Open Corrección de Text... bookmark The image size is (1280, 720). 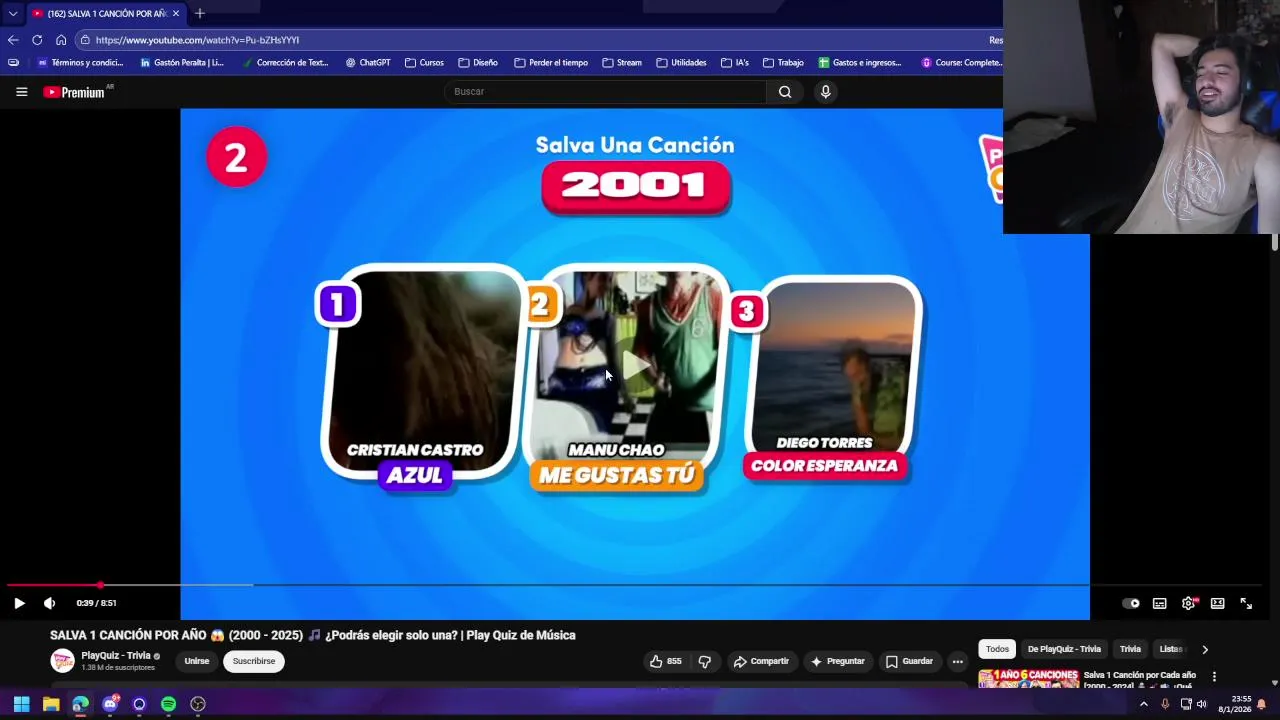[x=285, y=63]
